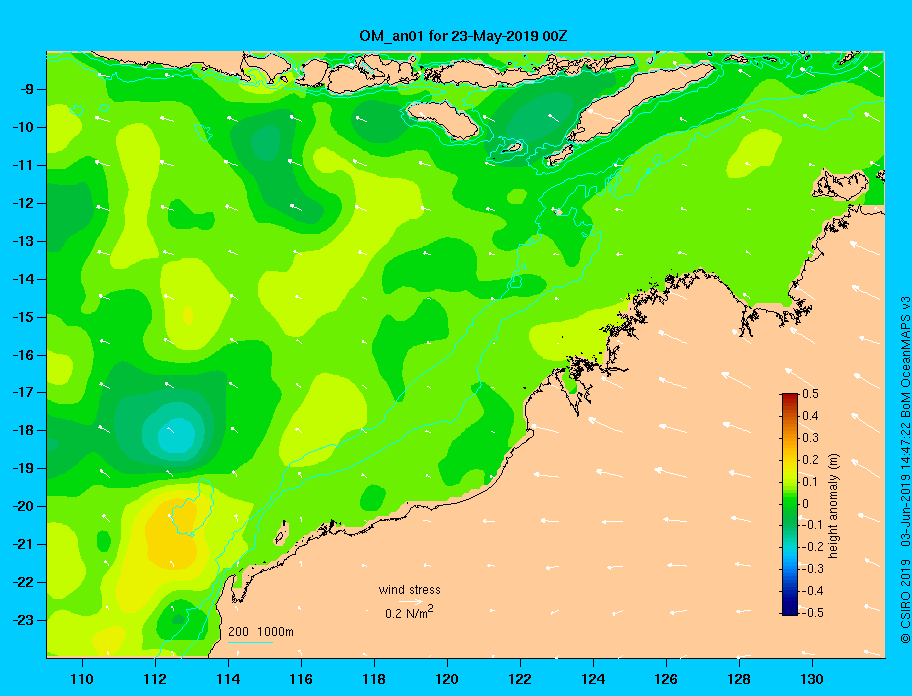The image size is (912, 696).
Task: Click the map title "OM_an01 for 23-May-2019 00Z"
Action: click(x=463, y=36)
